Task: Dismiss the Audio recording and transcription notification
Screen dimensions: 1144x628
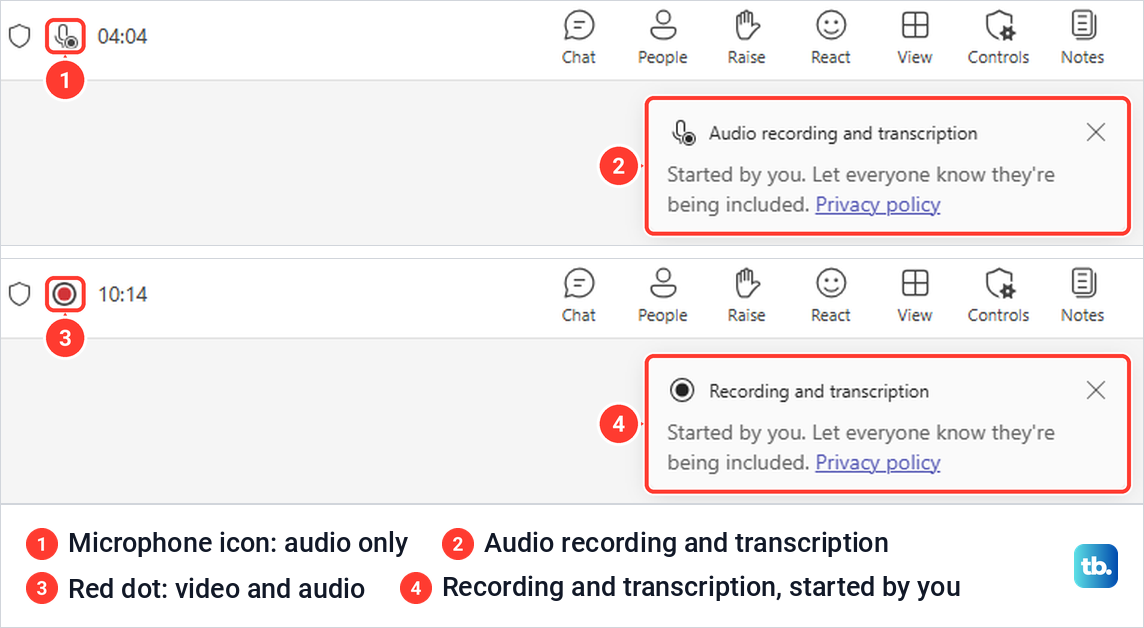Action: tap(1095, 132)
